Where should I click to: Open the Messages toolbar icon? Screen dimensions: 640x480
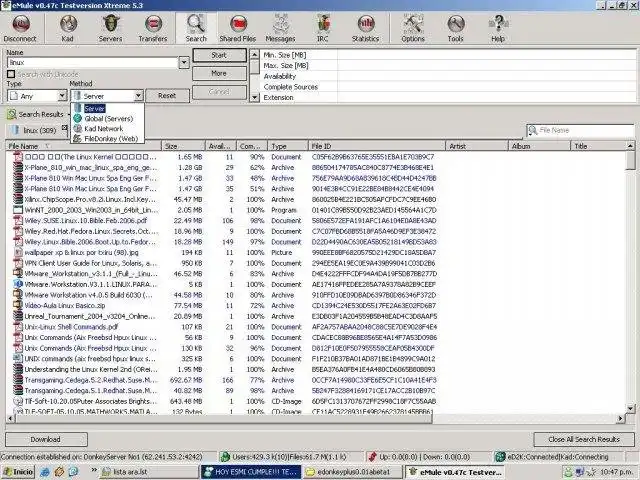(280, 24)
